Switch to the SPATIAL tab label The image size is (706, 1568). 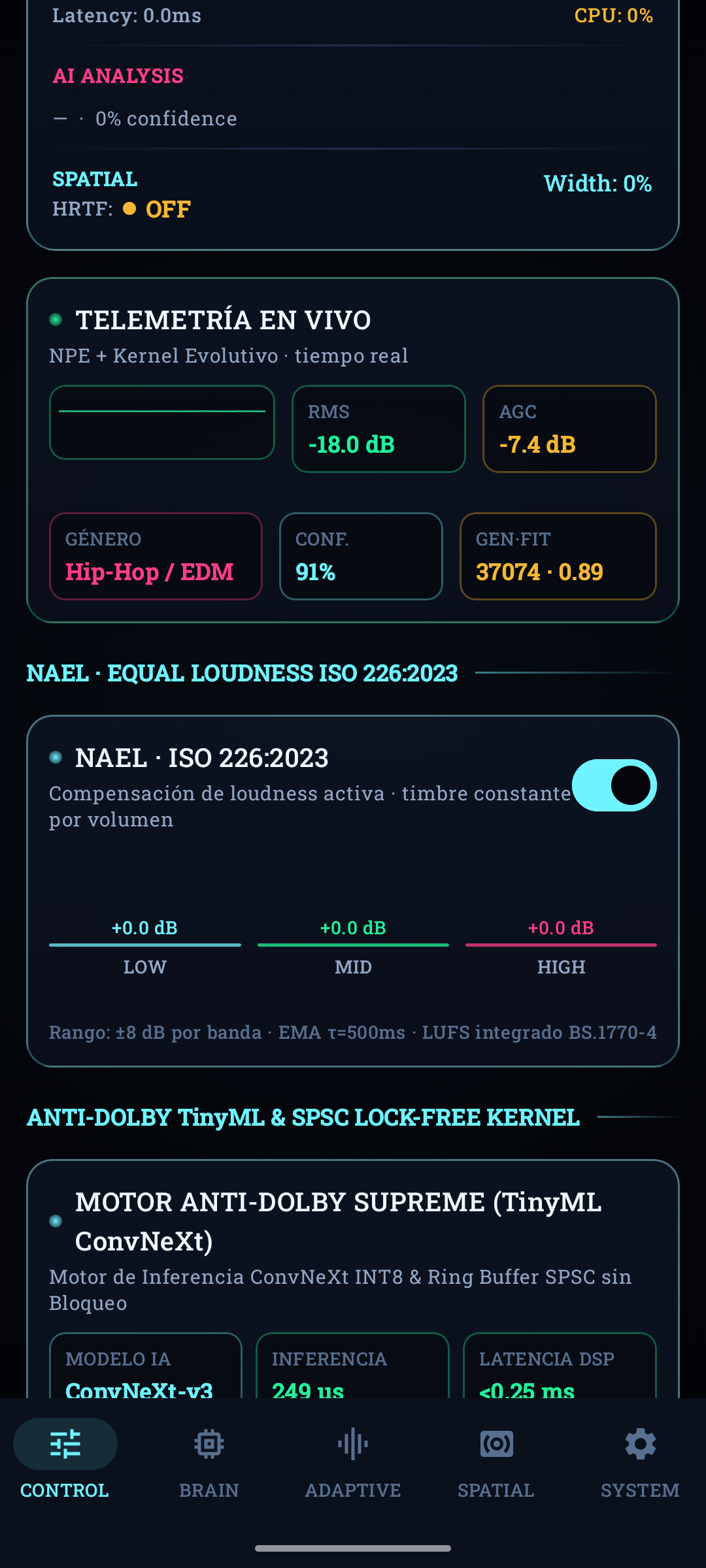(x=496, y=1490)
